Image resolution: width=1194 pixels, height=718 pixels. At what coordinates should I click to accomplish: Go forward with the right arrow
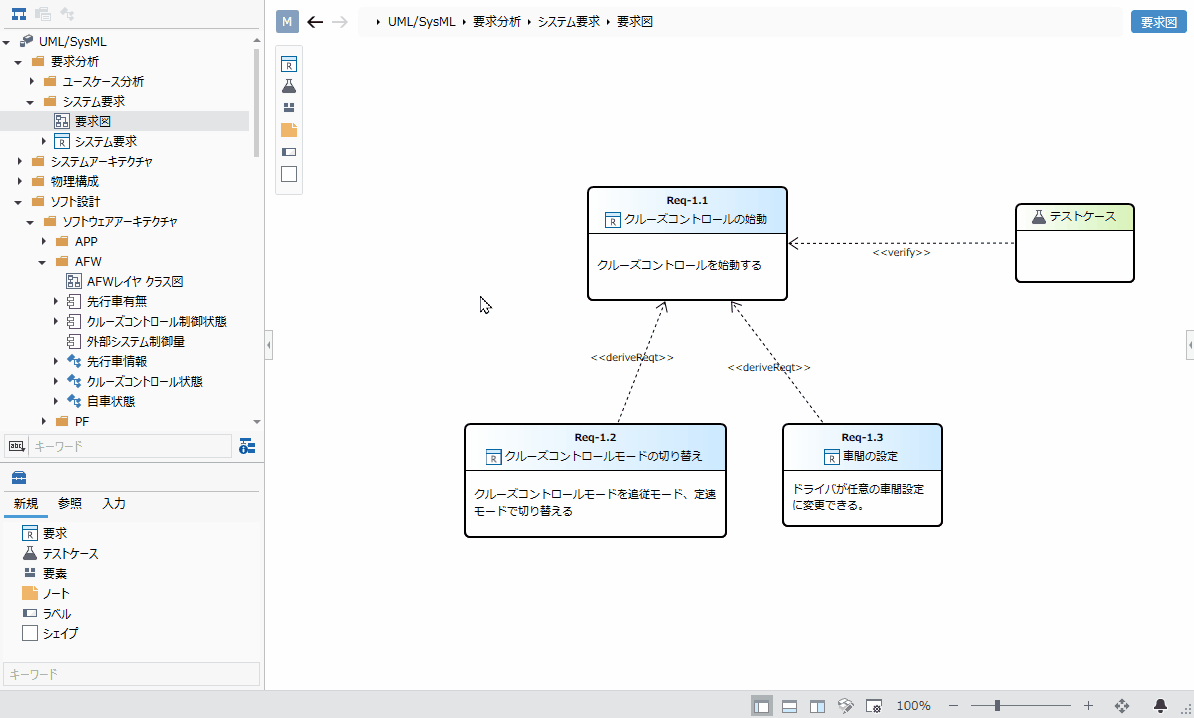click(340, 22)
